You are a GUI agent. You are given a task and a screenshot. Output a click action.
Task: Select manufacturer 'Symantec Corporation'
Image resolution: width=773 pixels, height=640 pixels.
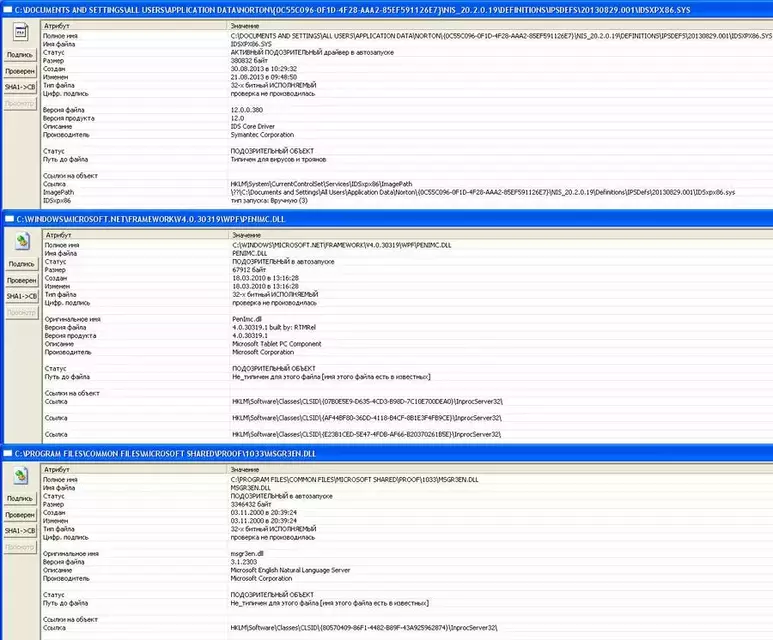tap(262, 135)
